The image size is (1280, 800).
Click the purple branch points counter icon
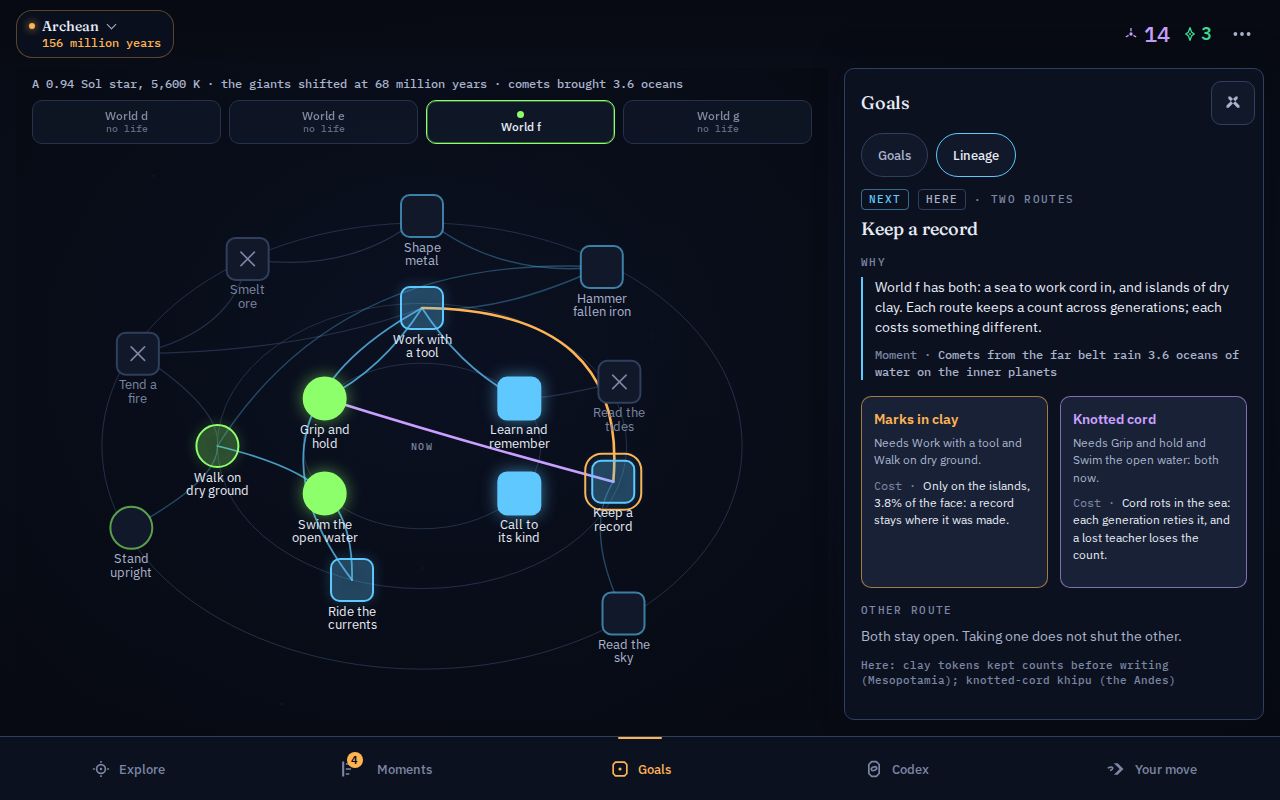[x=1131, y=34]
